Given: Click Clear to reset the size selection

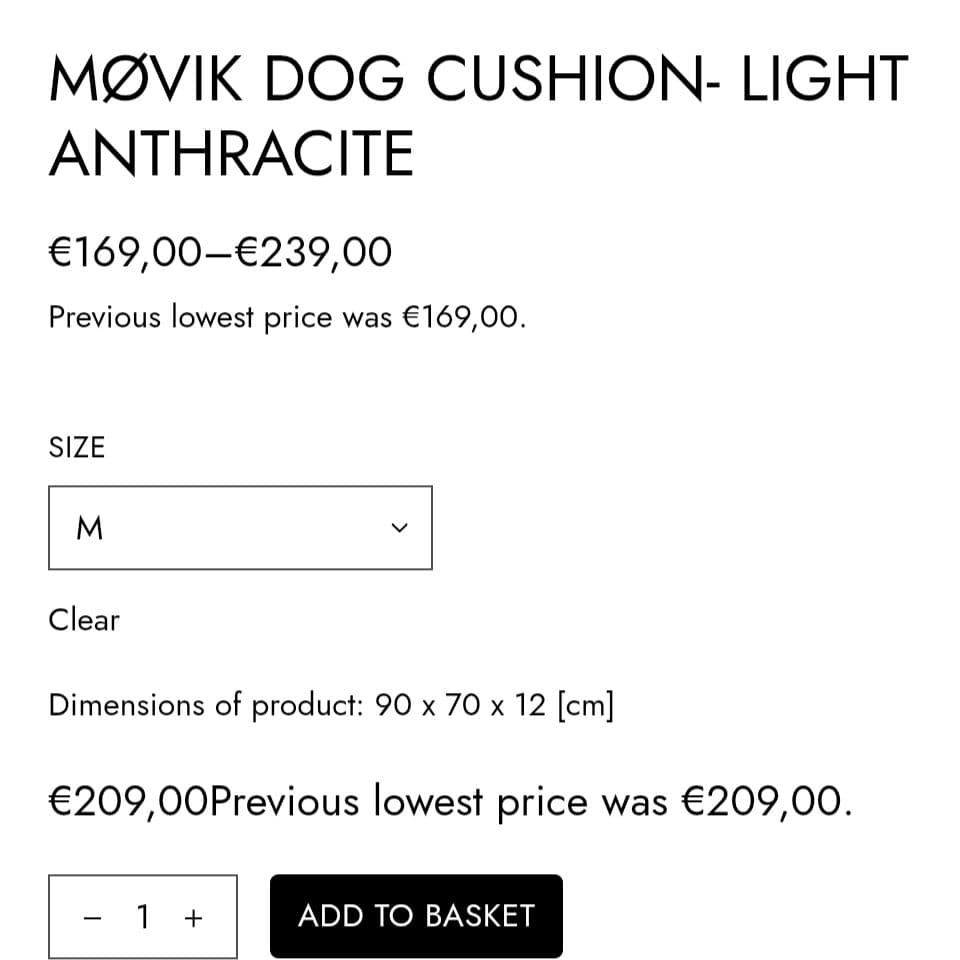Looking at the screenshot, I should (x=83, y=620).
